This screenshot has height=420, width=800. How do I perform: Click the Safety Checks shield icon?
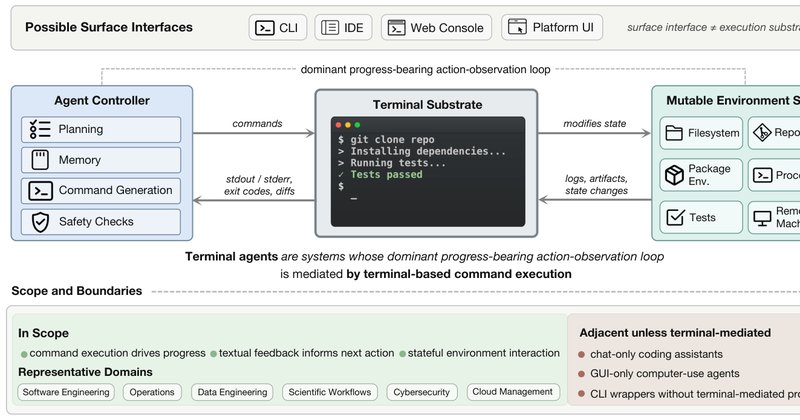pos(40,222)
